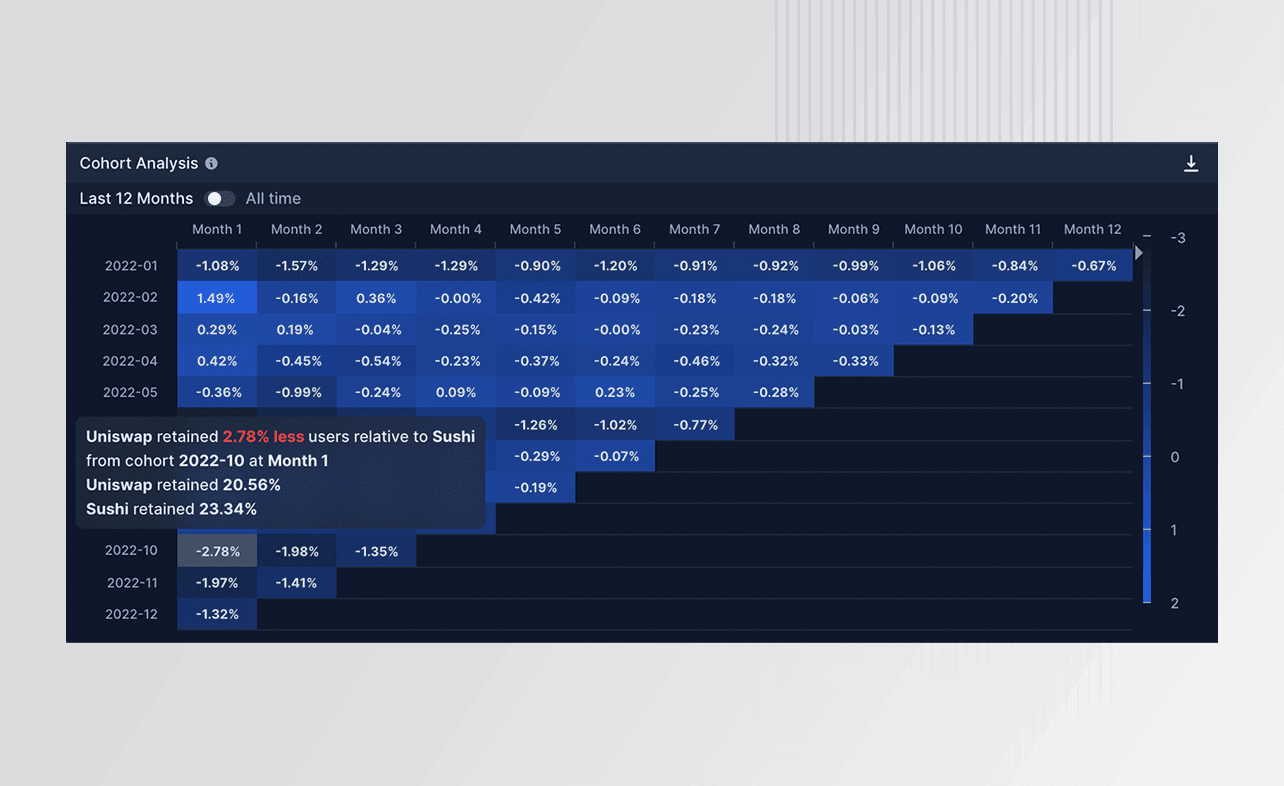Click the Month 11 column header
Viewport: 1284px width, 786px height.
click(1013, 229)
